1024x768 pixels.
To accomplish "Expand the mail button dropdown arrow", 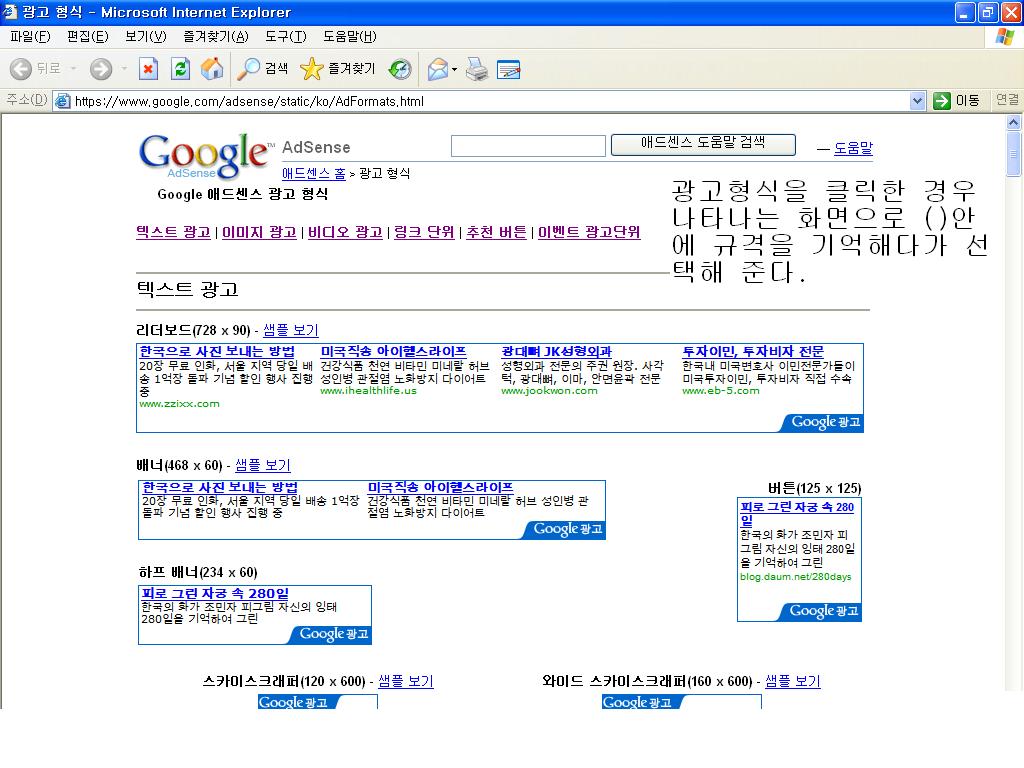I will 454,69.
